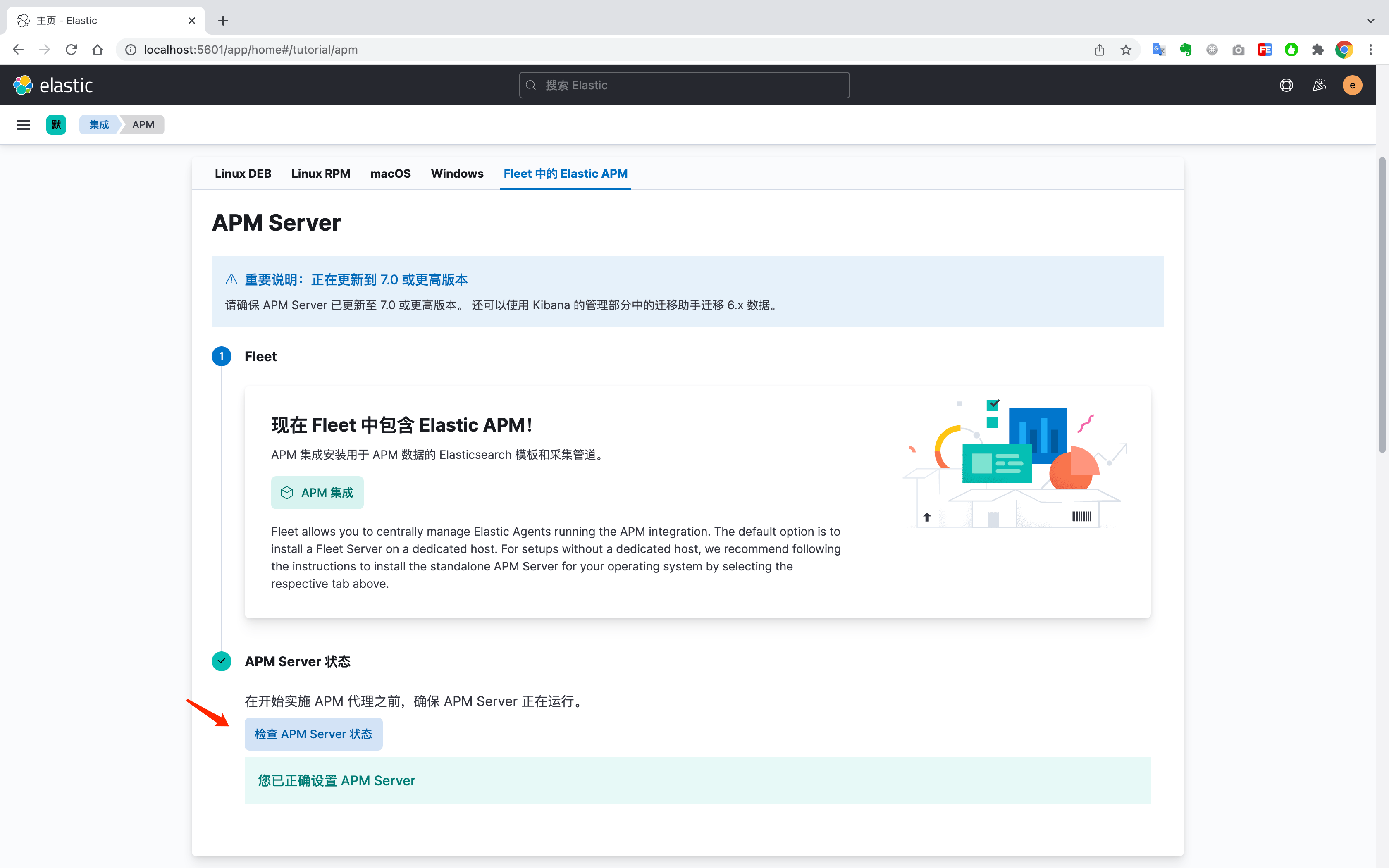Click the Fleet illustration image
The width and height of the screenshot is (1389, 868).
(x=1015, y=464)
